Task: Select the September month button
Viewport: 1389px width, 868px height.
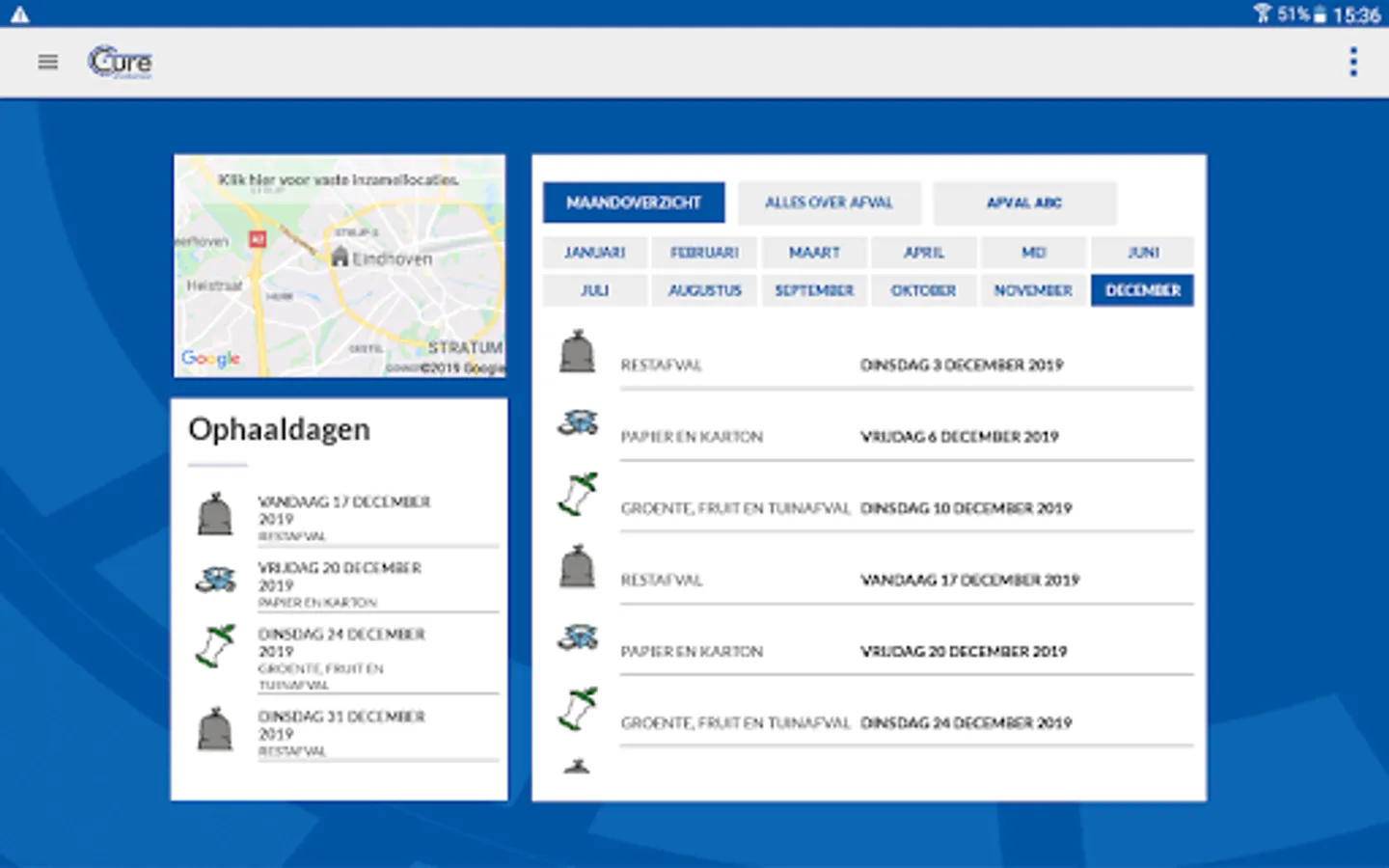Action: [814, 290]
